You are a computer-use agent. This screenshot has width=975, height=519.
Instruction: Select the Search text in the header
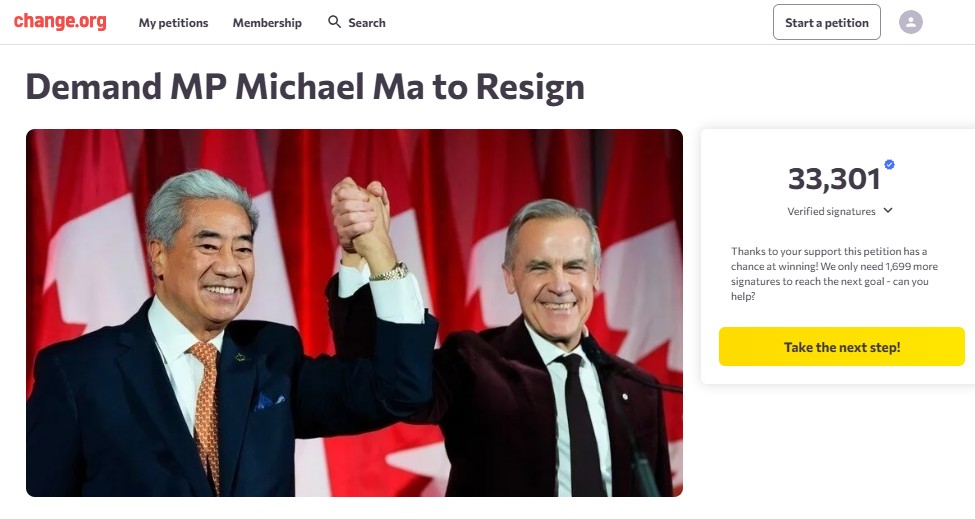pyautogui.click(x=367, y=23)
